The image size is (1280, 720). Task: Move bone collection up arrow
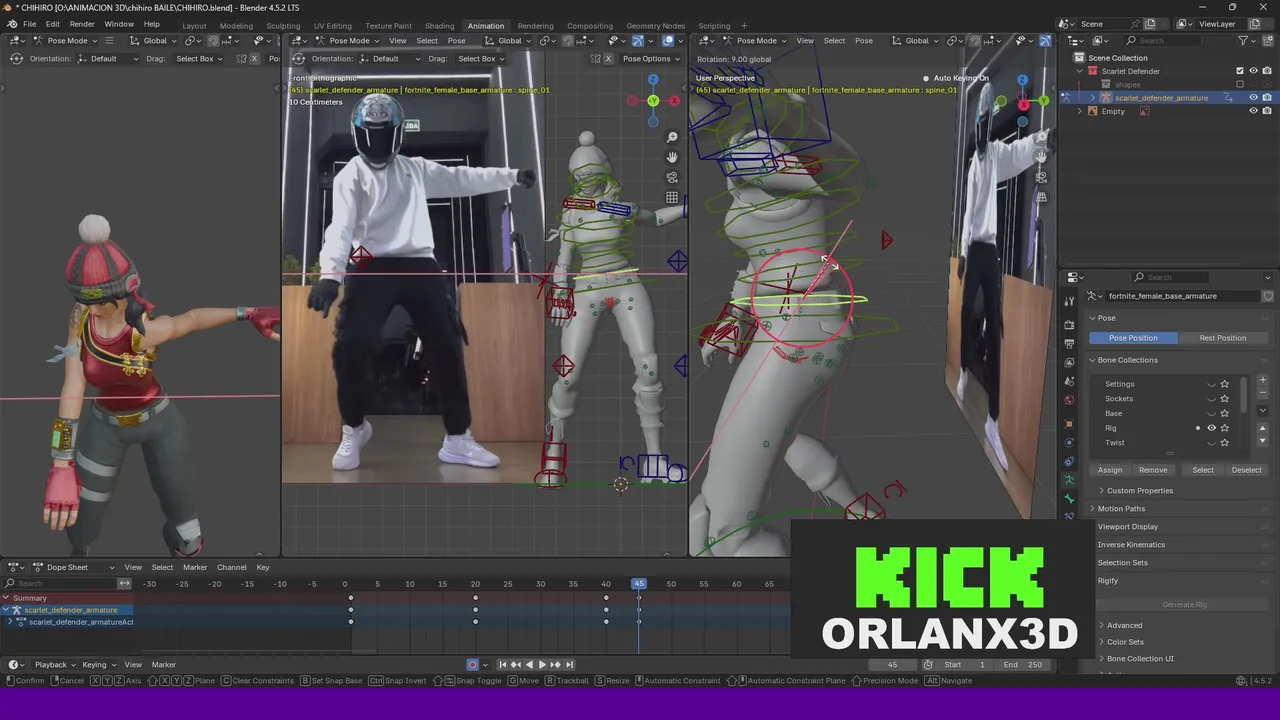pos(1262,429)
